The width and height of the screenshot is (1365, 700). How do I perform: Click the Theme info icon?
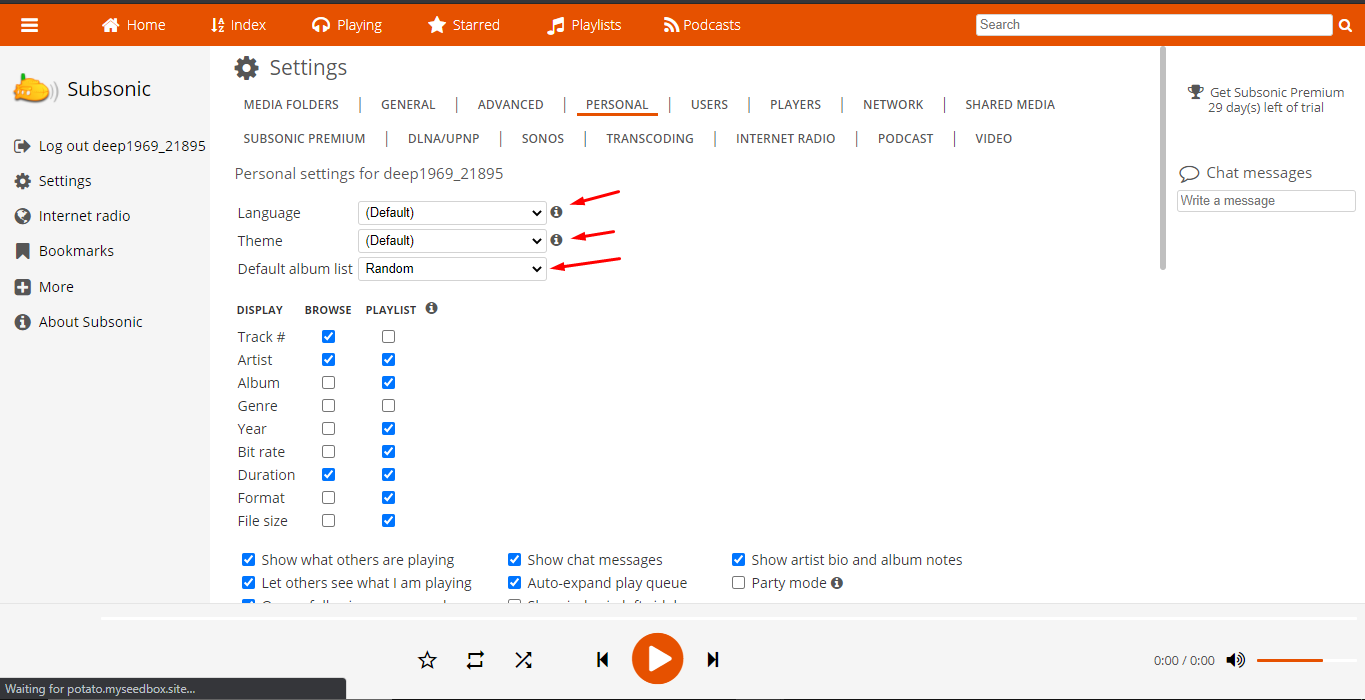[557, 240]
